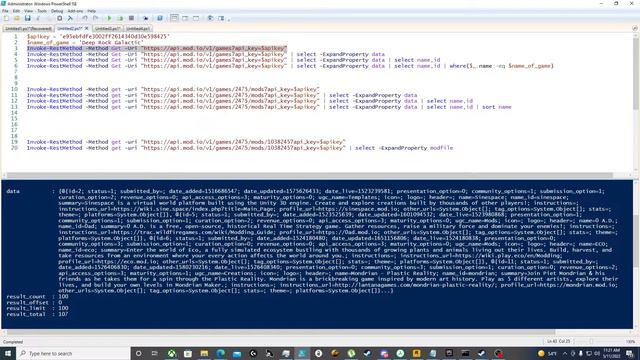
Task: Open the File menu
Action: 5,11
